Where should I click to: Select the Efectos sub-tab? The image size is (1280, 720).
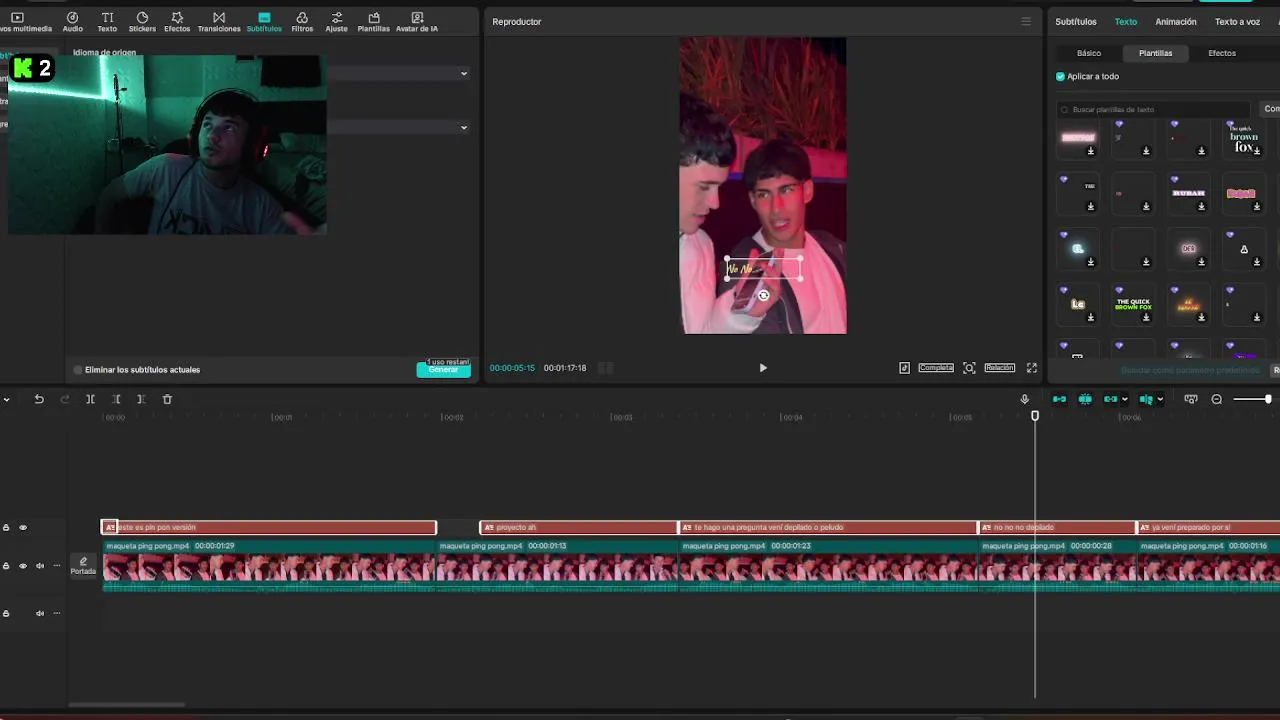click(1222, 53)
